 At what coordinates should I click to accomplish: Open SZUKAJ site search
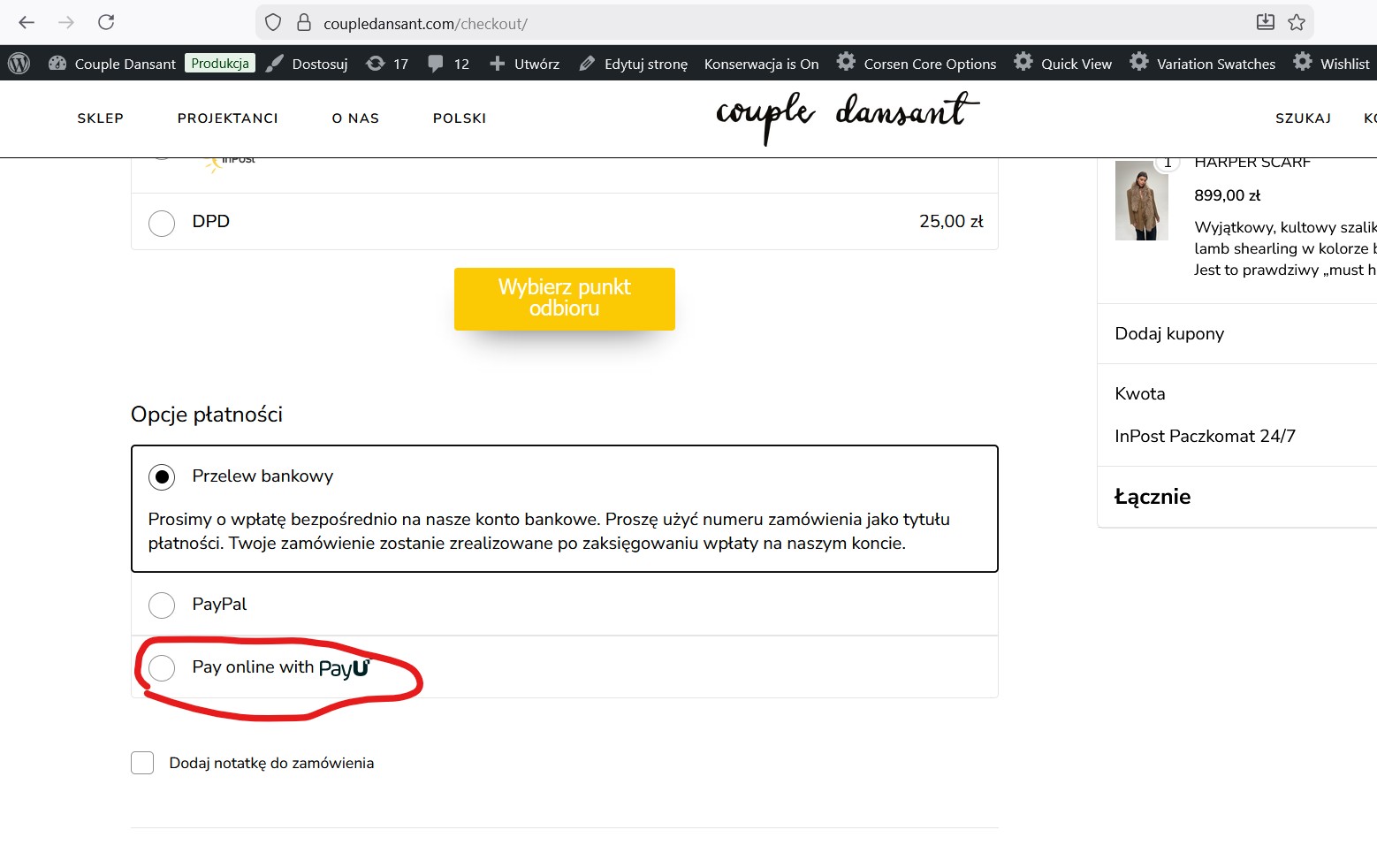(1303, 118)
